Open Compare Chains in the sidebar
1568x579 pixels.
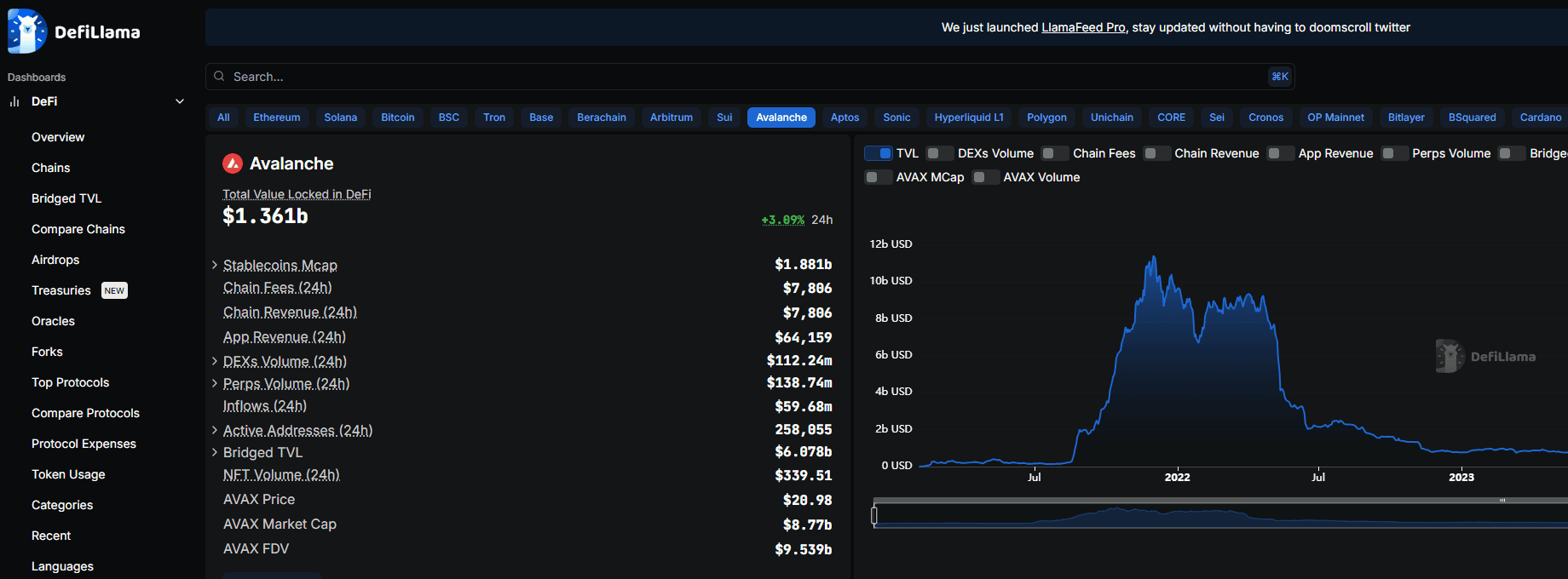(x=78, y=229)
